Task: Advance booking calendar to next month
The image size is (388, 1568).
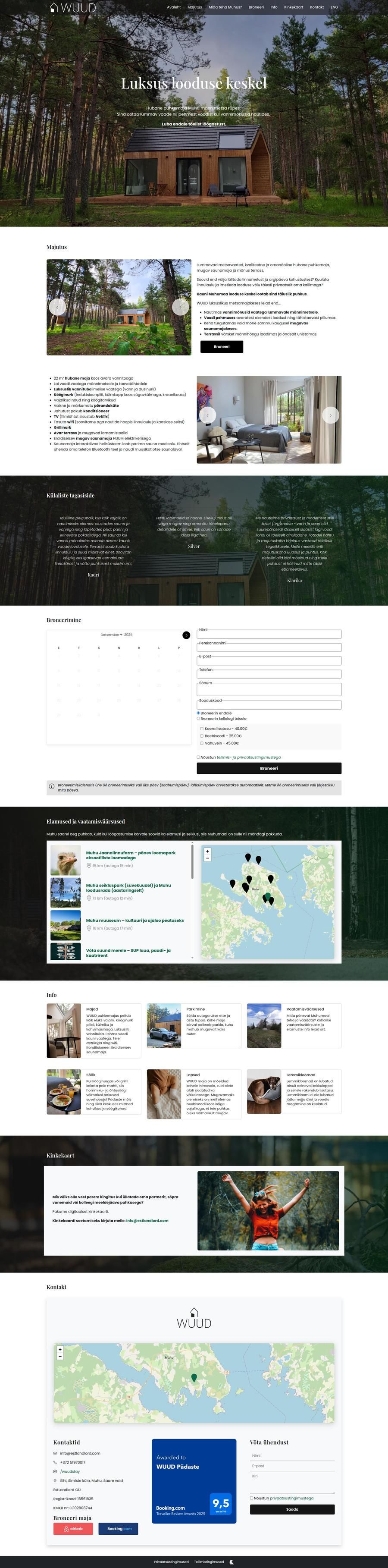Action: pyautogui.click(x=186, y=635)
